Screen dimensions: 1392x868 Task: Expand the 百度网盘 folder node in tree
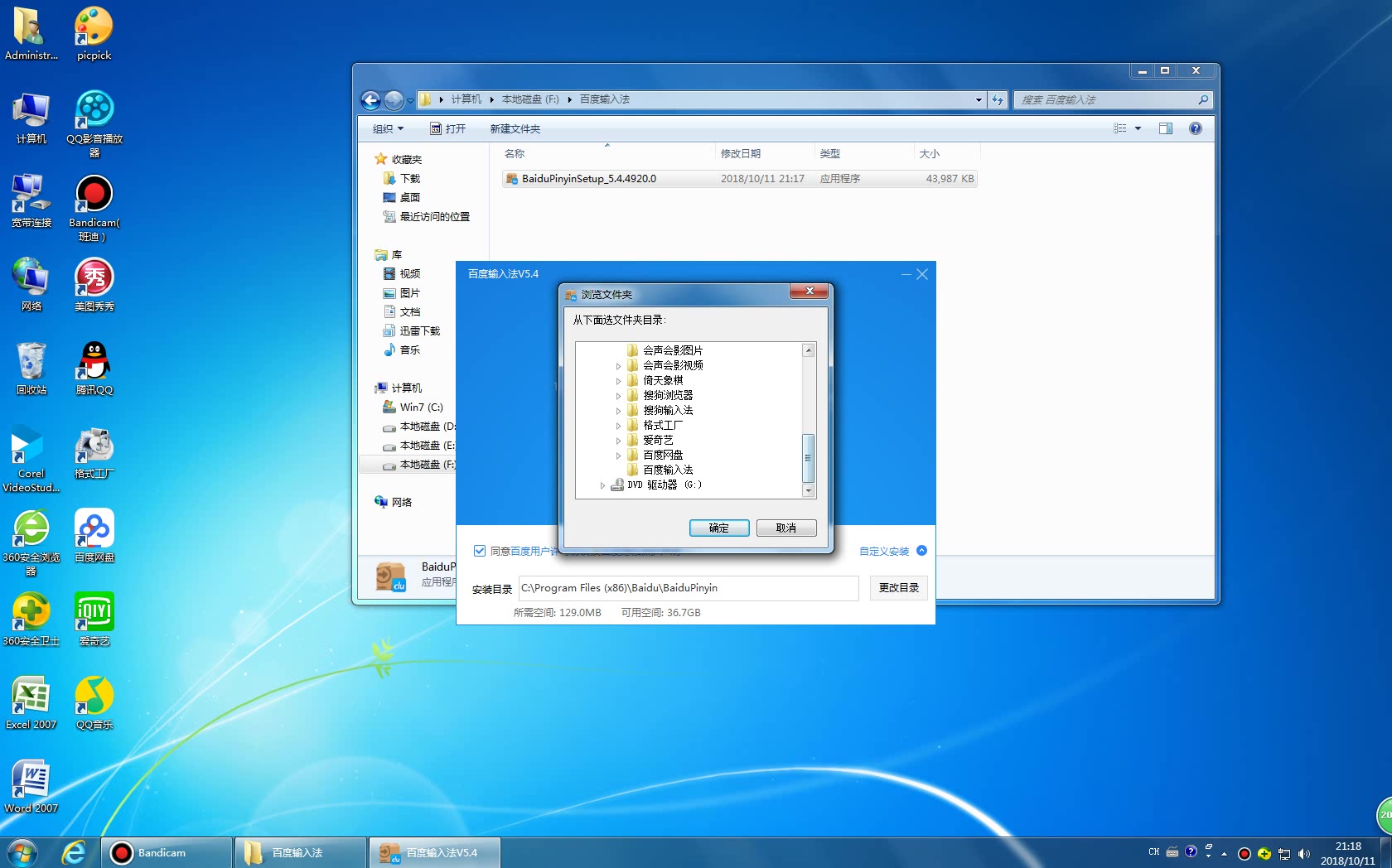click(618, 456)
